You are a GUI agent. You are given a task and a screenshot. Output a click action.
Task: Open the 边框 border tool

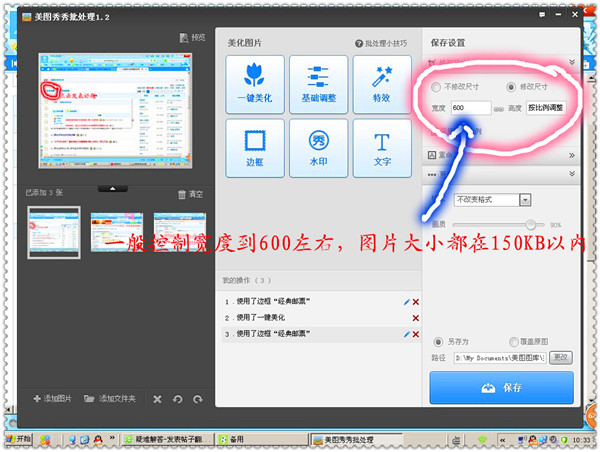pyautogui.click(x=255, y=148)
